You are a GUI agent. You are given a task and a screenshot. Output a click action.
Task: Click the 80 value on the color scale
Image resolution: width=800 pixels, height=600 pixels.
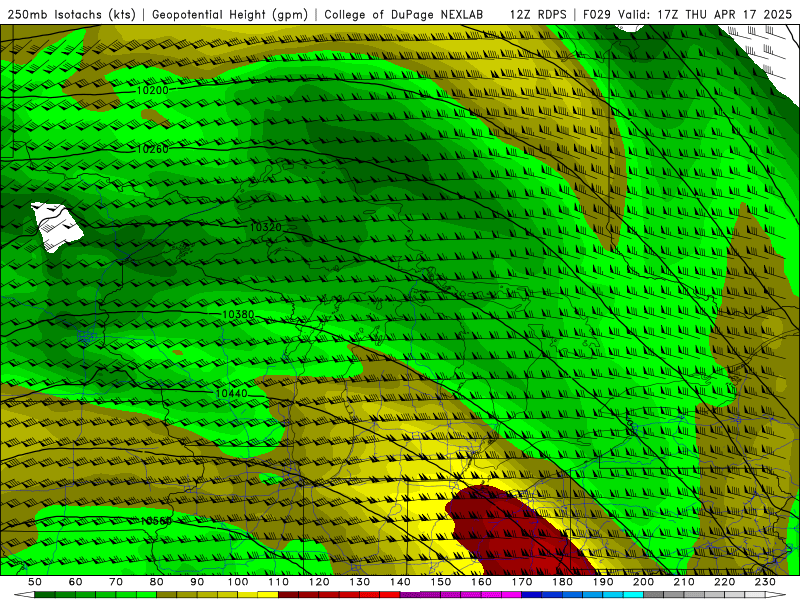click(157, 582)
